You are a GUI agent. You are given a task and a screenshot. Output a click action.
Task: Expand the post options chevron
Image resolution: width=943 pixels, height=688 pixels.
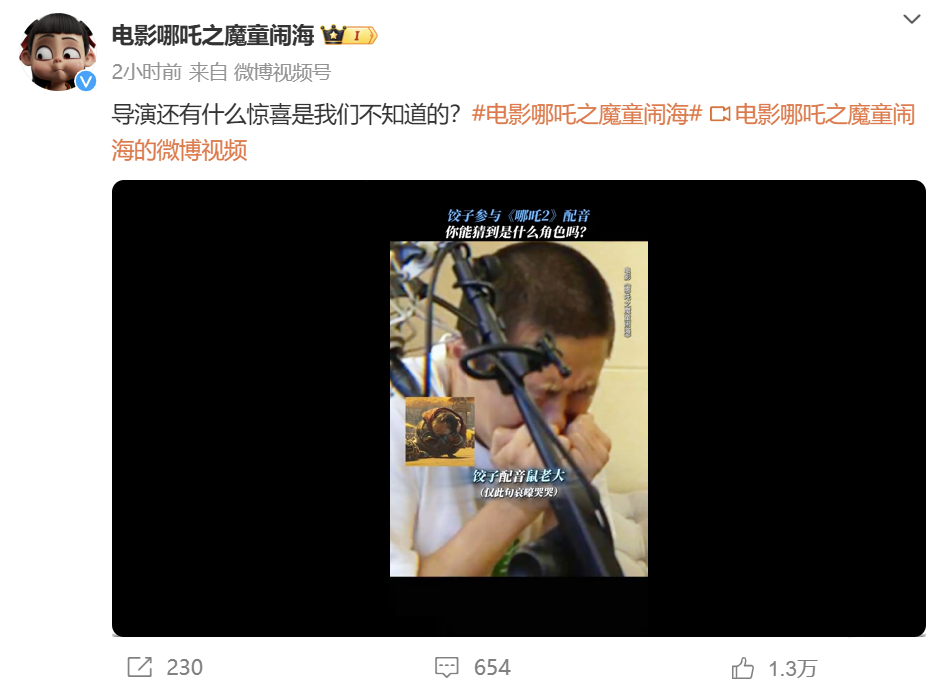point(912,19)
